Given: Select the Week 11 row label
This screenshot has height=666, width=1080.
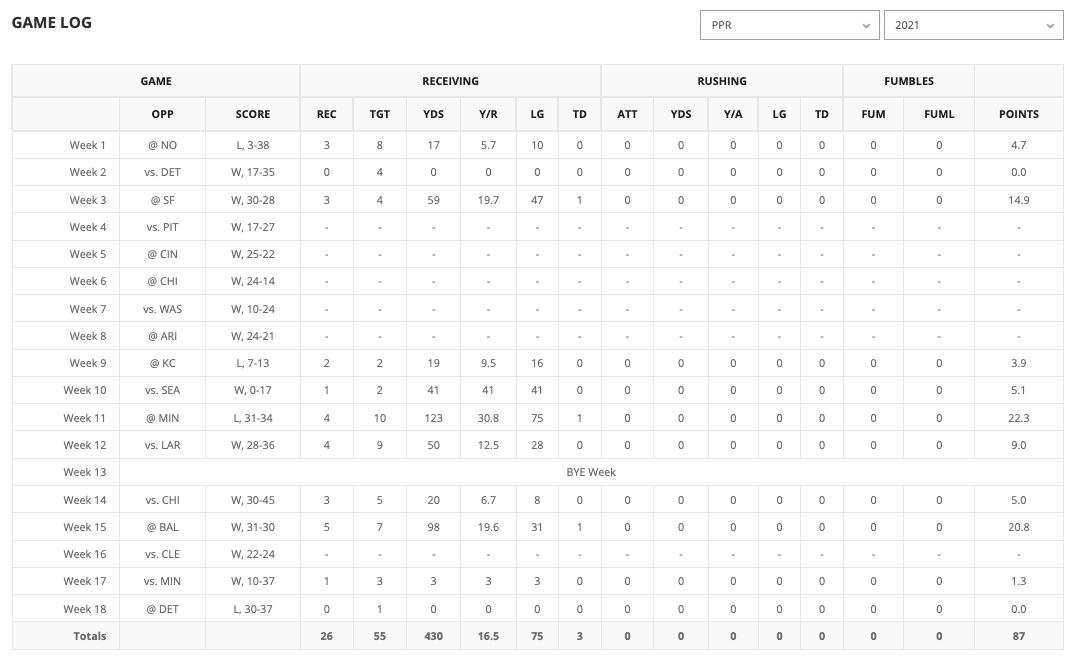Looking at the screenshot, I should [x=85, y=418].
